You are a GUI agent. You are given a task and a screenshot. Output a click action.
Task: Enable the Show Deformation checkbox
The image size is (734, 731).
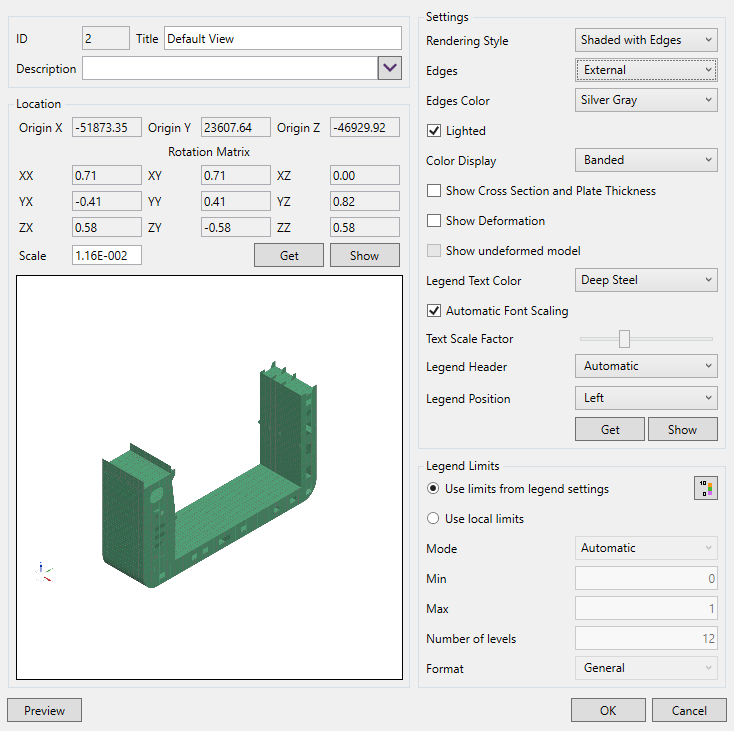tap(434, 220)
